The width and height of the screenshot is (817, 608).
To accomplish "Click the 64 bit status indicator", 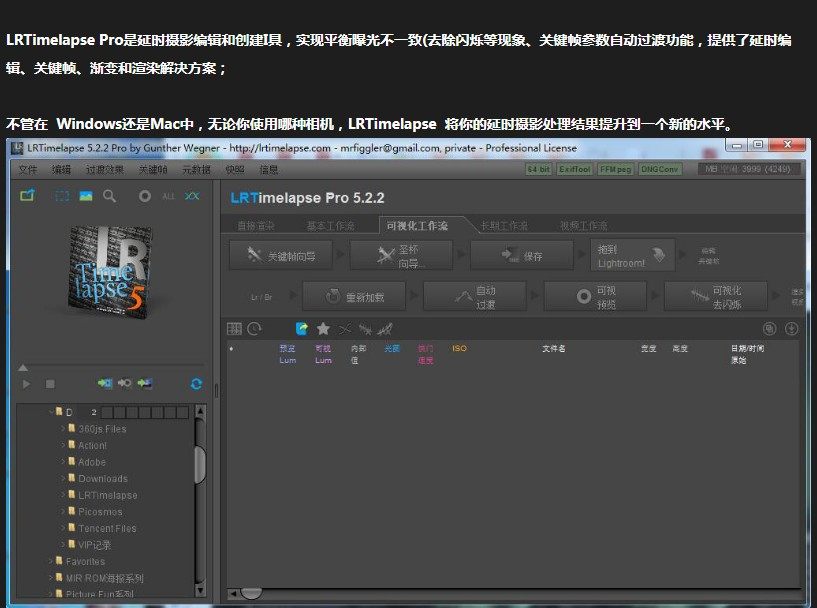I will click(x=538, y=169).
